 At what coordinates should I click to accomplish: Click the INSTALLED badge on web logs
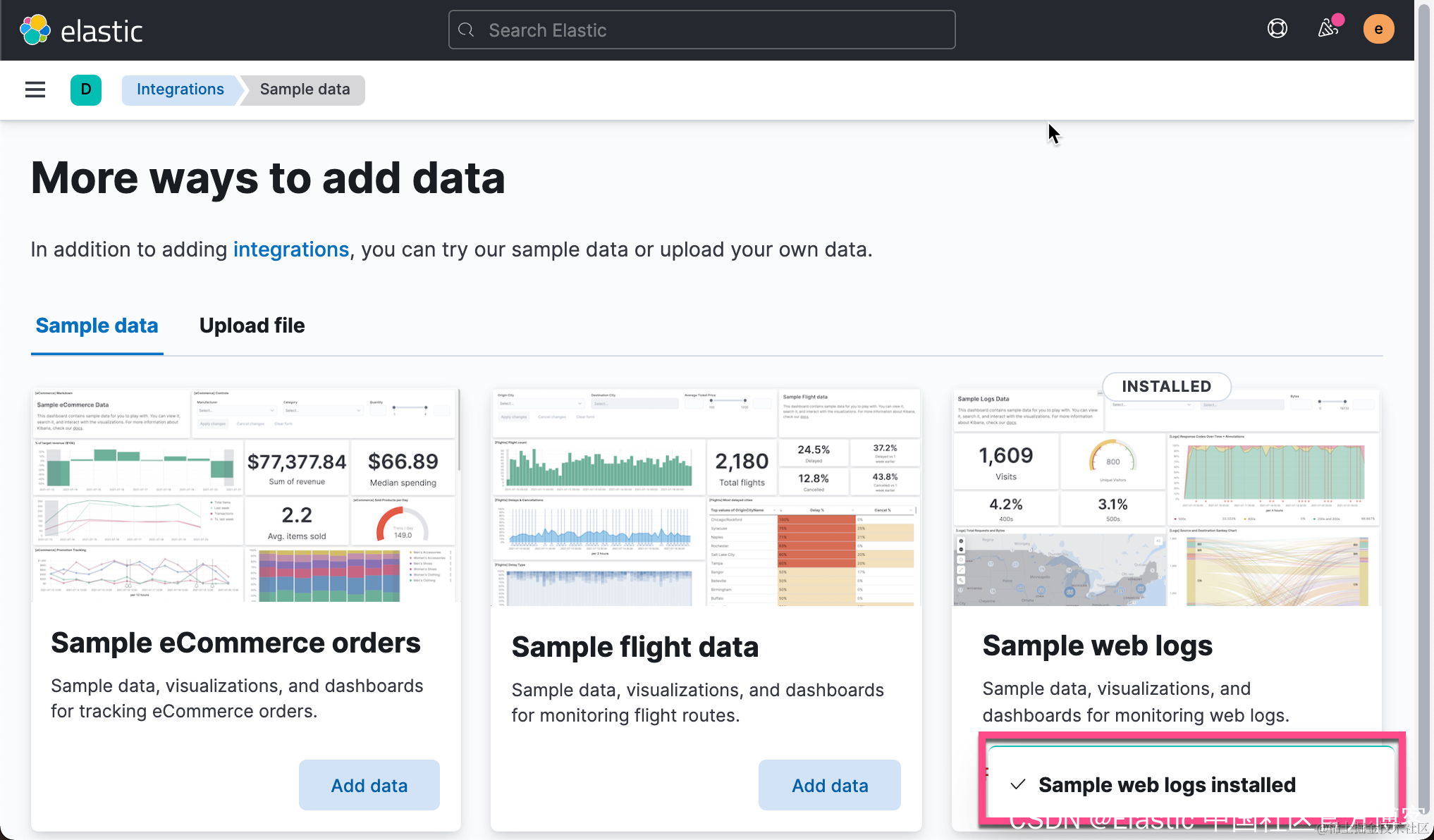click(1166, 386)
